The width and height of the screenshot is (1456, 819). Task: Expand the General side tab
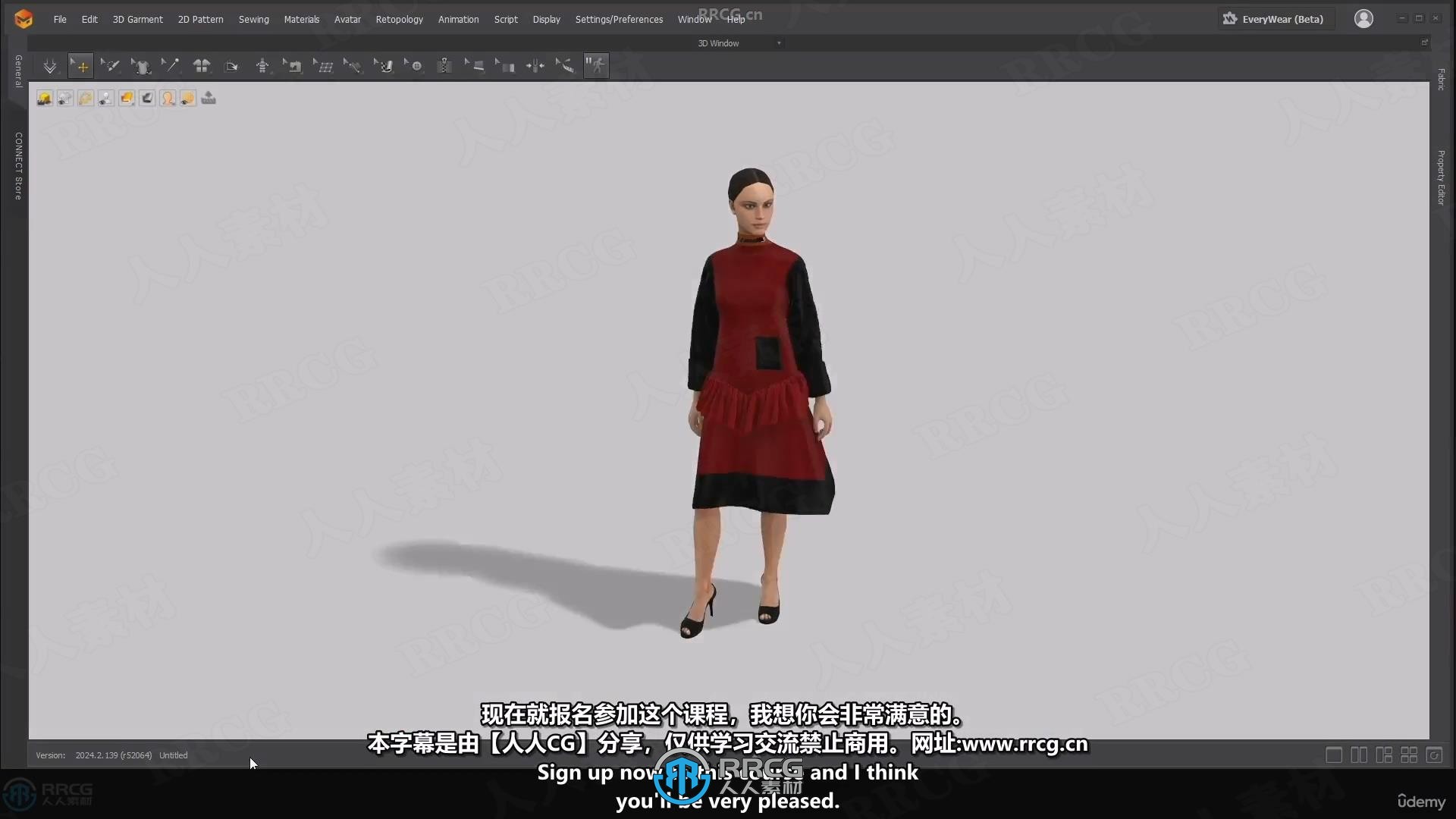click(x=18, y=71)
